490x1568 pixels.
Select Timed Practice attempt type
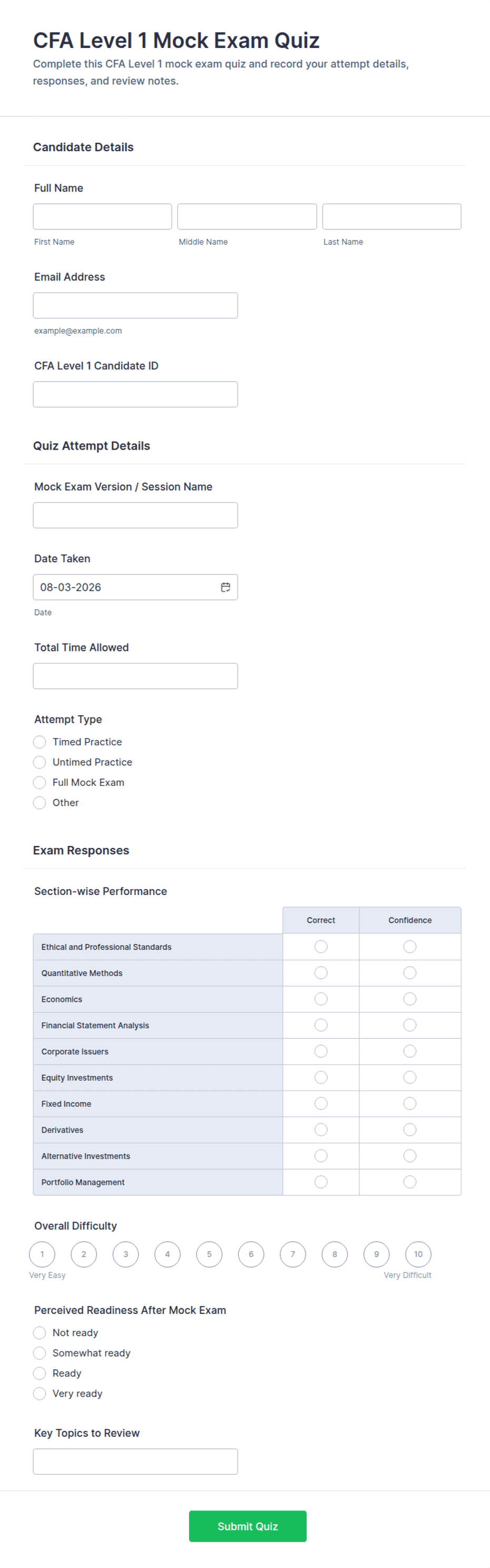[40, 742]
